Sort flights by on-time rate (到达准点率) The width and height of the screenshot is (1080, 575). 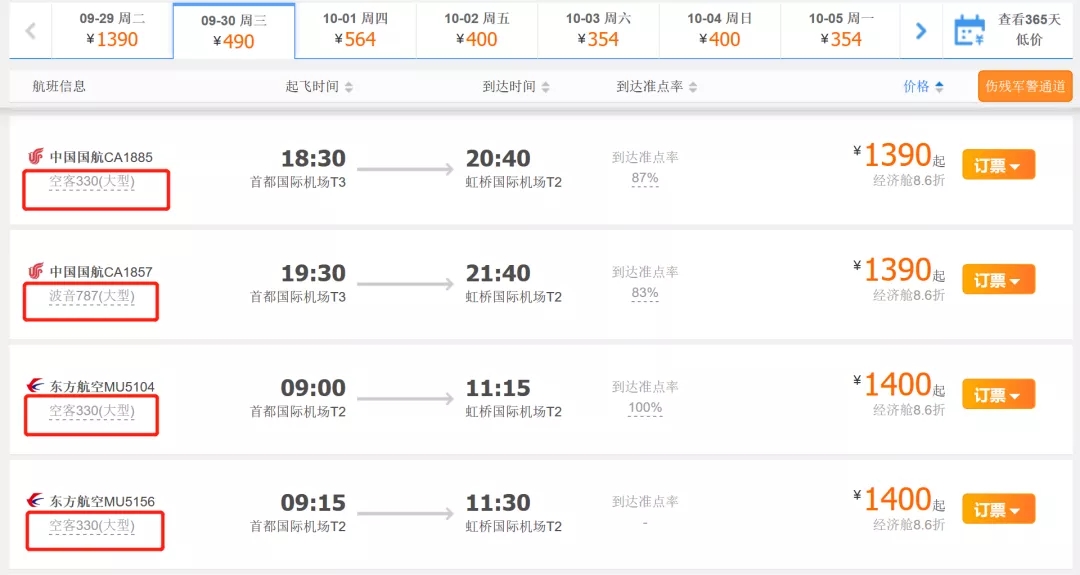pyautogui.click(x=656, y=87)
